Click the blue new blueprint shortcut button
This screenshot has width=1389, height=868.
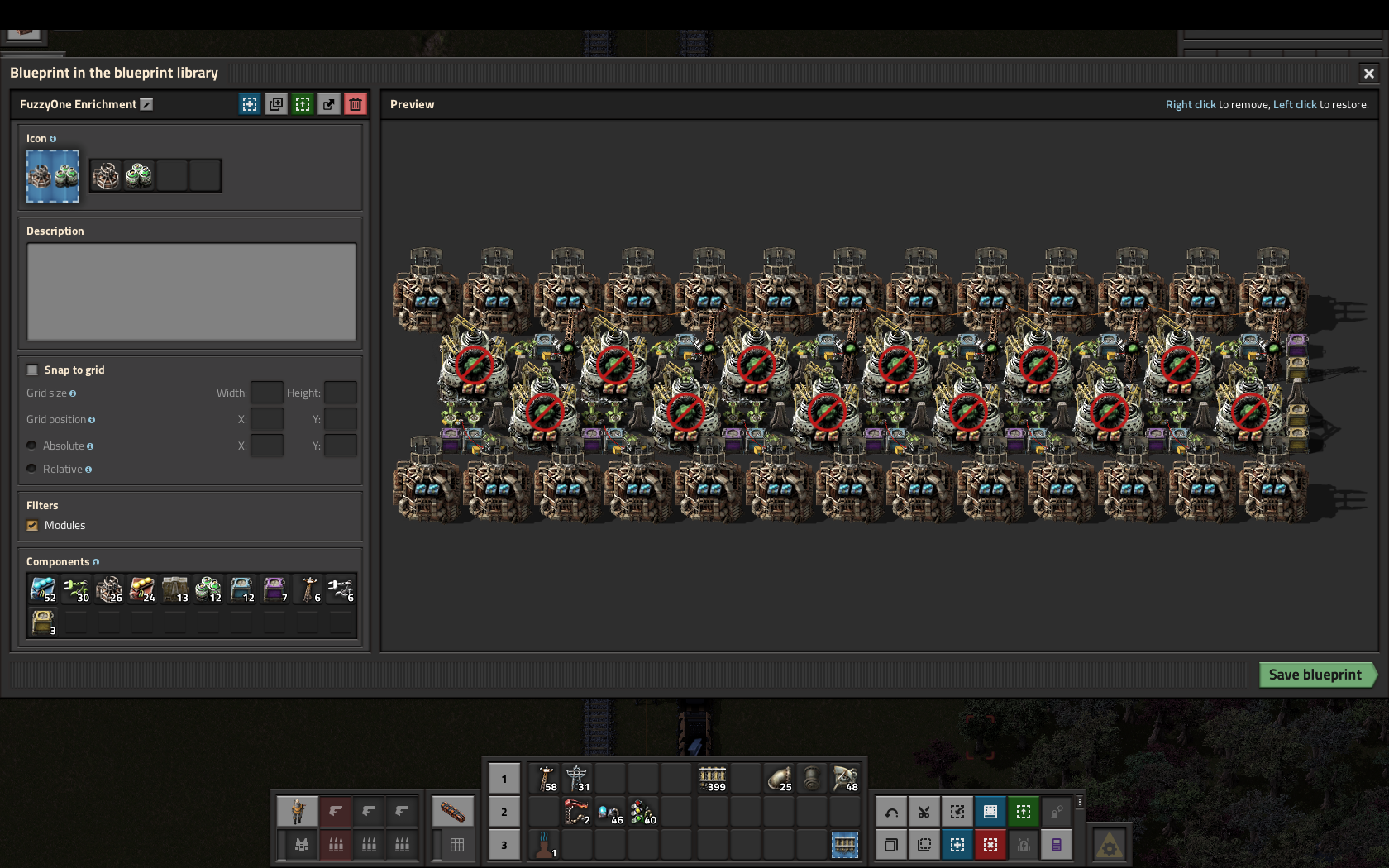click(957, 845)
